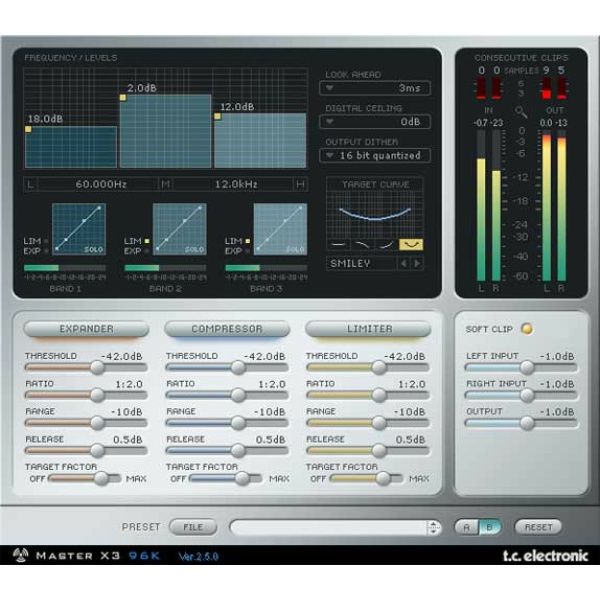Click the Compressor Target Factor slider knob
Image resolution: width=600 pixels, height=600 pixels.
tap(242, 479)
